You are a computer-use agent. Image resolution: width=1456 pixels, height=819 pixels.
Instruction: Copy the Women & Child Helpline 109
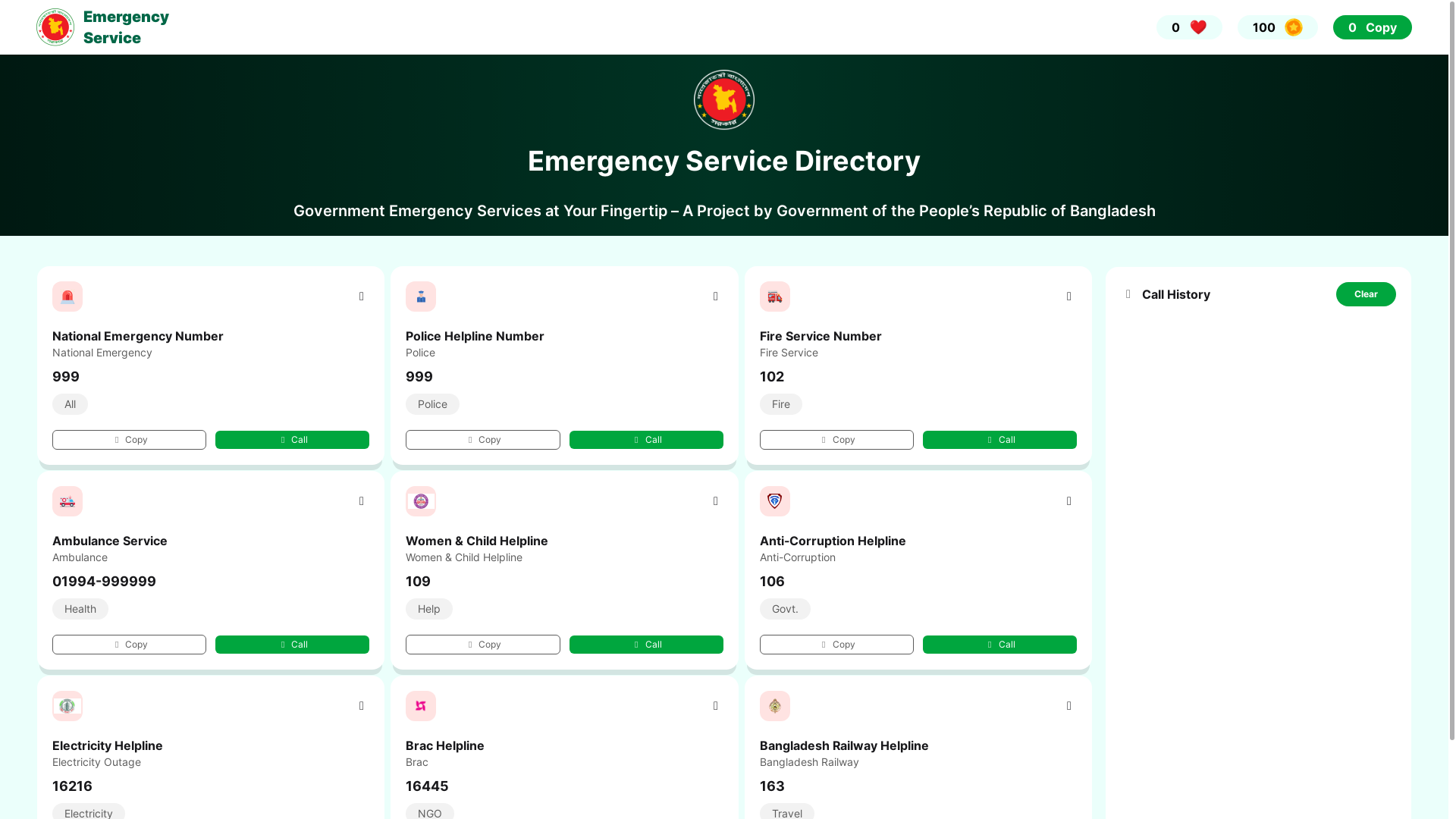tap(483, 645)
